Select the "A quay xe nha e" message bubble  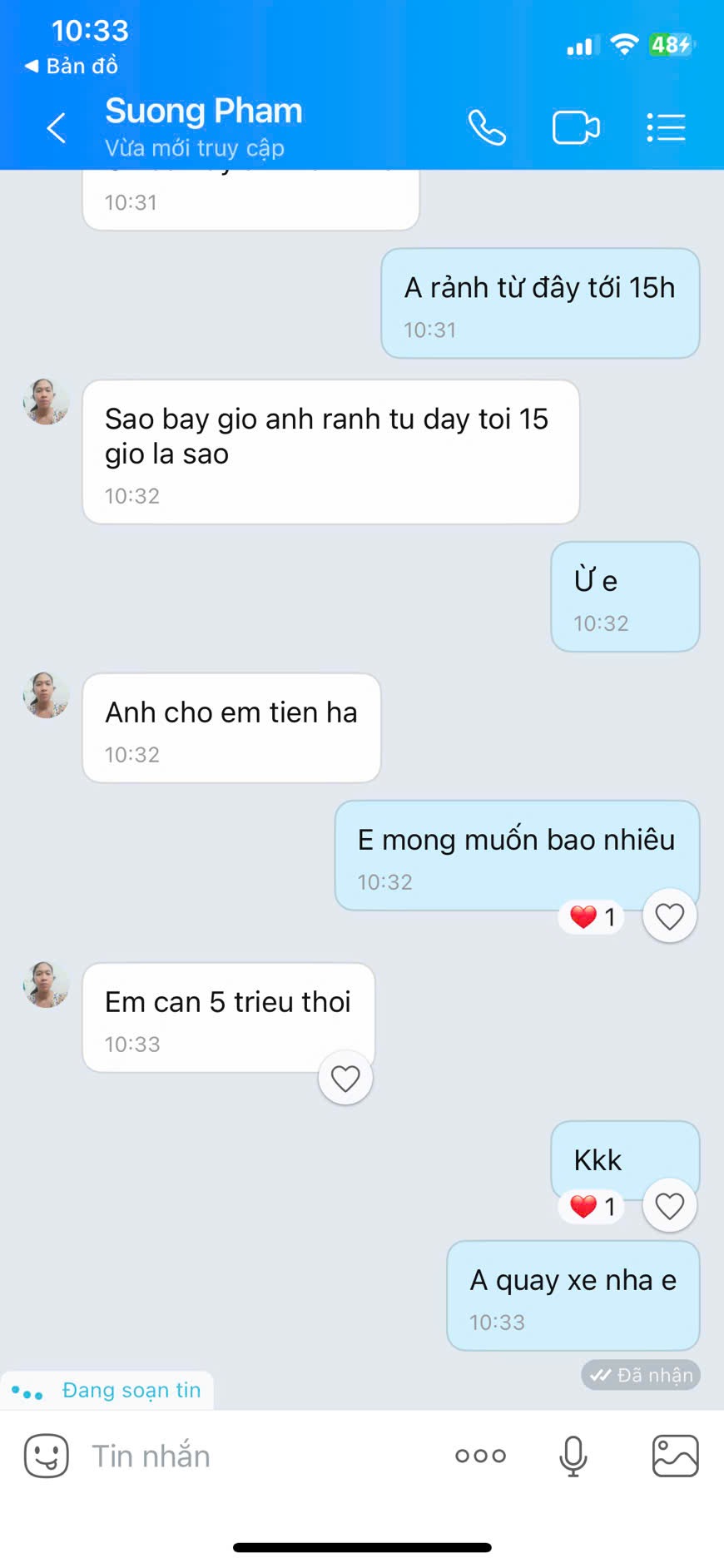(573, 1295)
